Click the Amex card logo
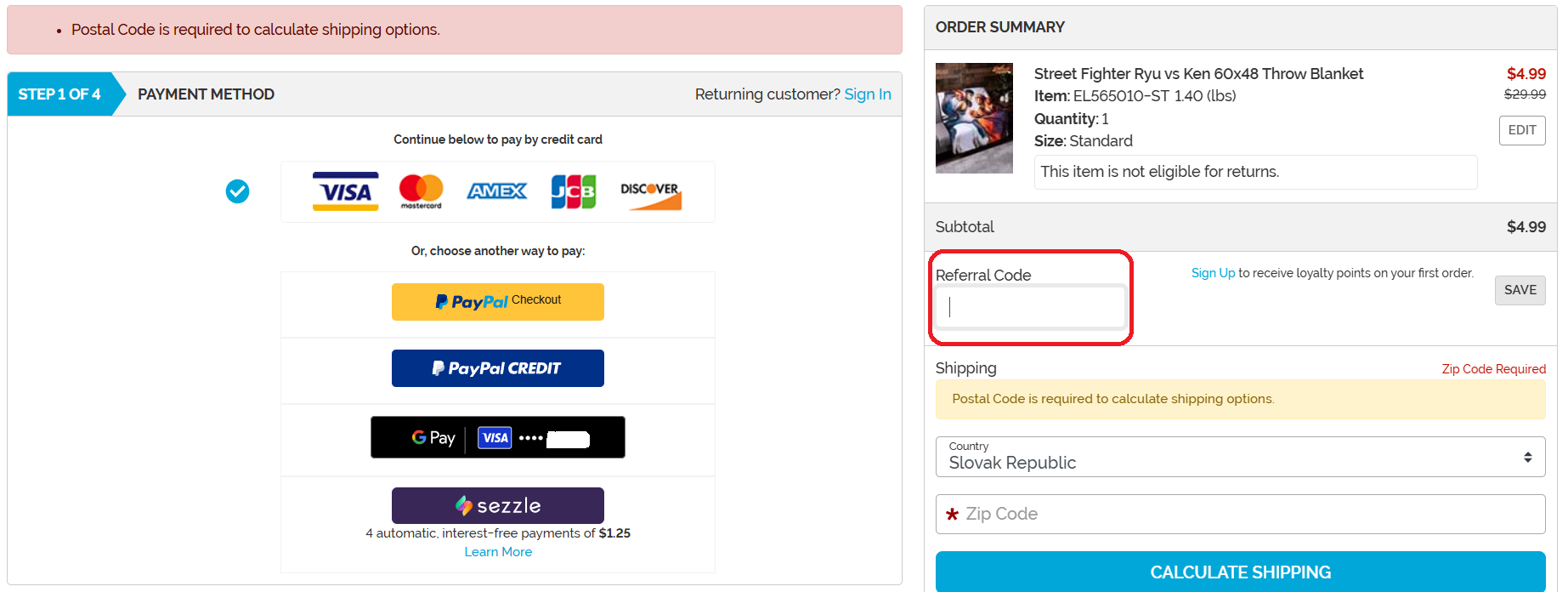 pyautogui.click(x=497, y=191)
